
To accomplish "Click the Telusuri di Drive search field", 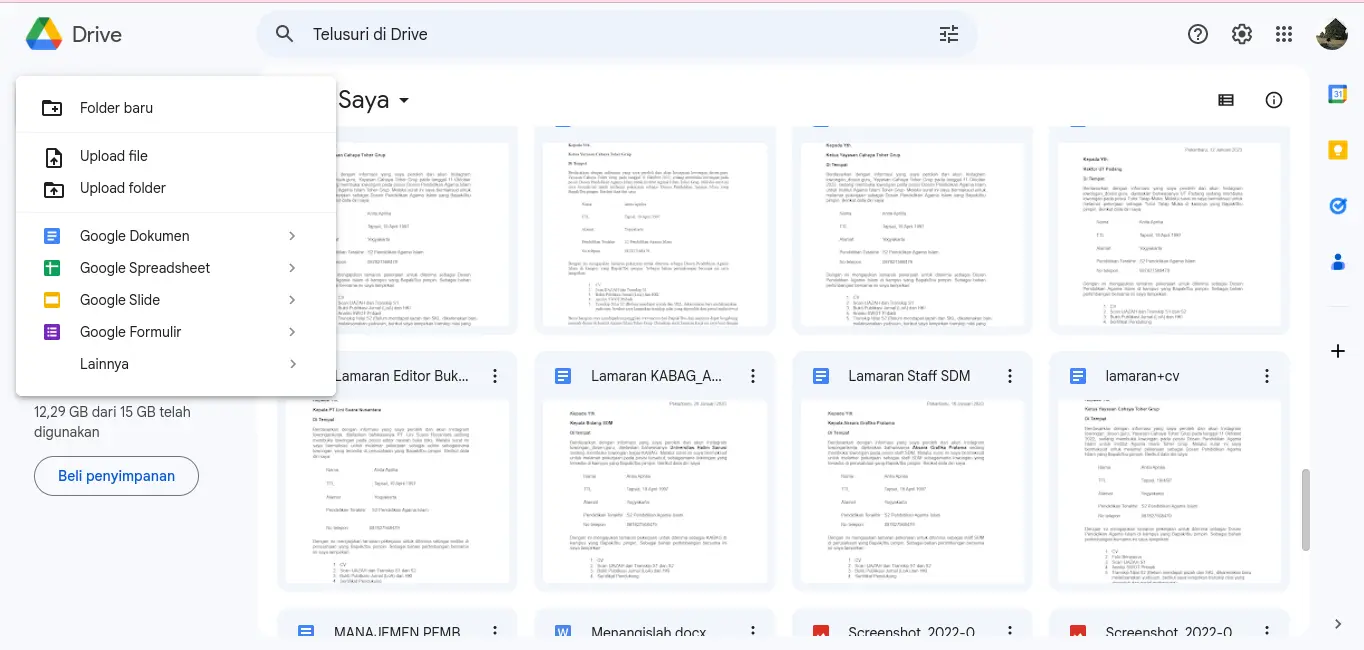I will [617, 34].
